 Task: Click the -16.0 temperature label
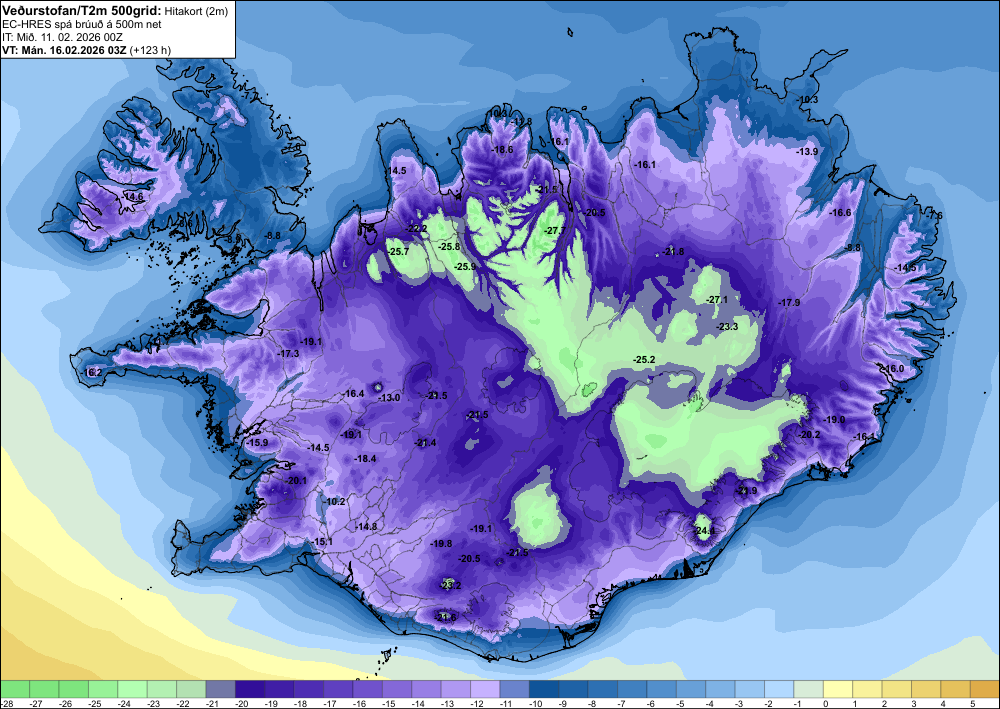[893, 369]
